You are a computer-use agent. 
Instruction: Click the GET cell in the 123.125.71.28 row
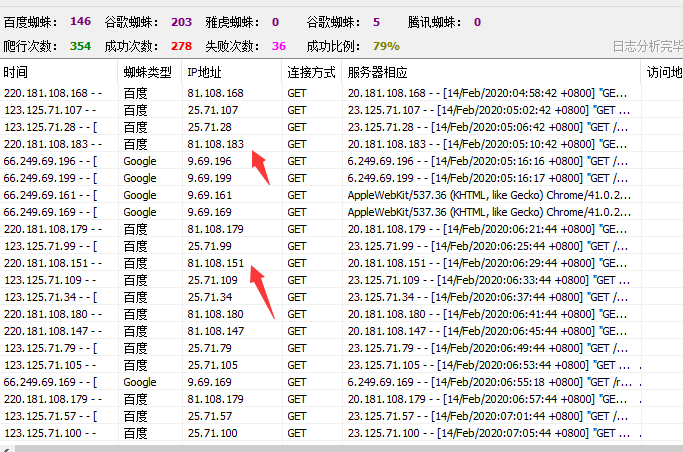coord(297,127)
